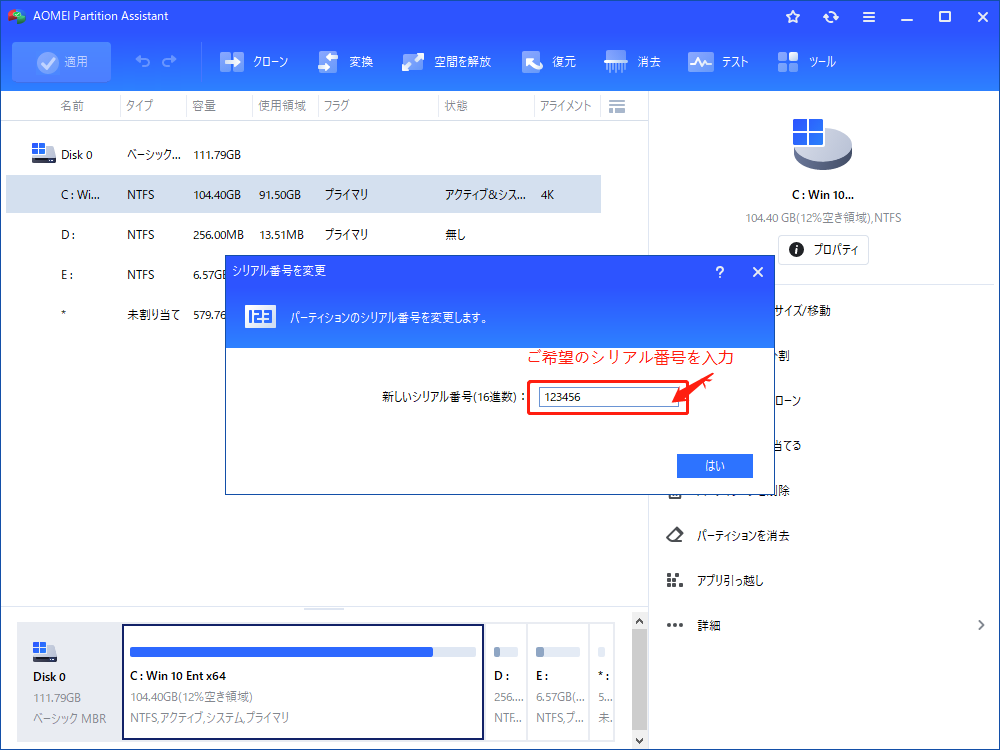Click the disk map scrollbar down arrow
Image resolution: width=1000 pixels, height=750 pixels.
click(640, 740)
